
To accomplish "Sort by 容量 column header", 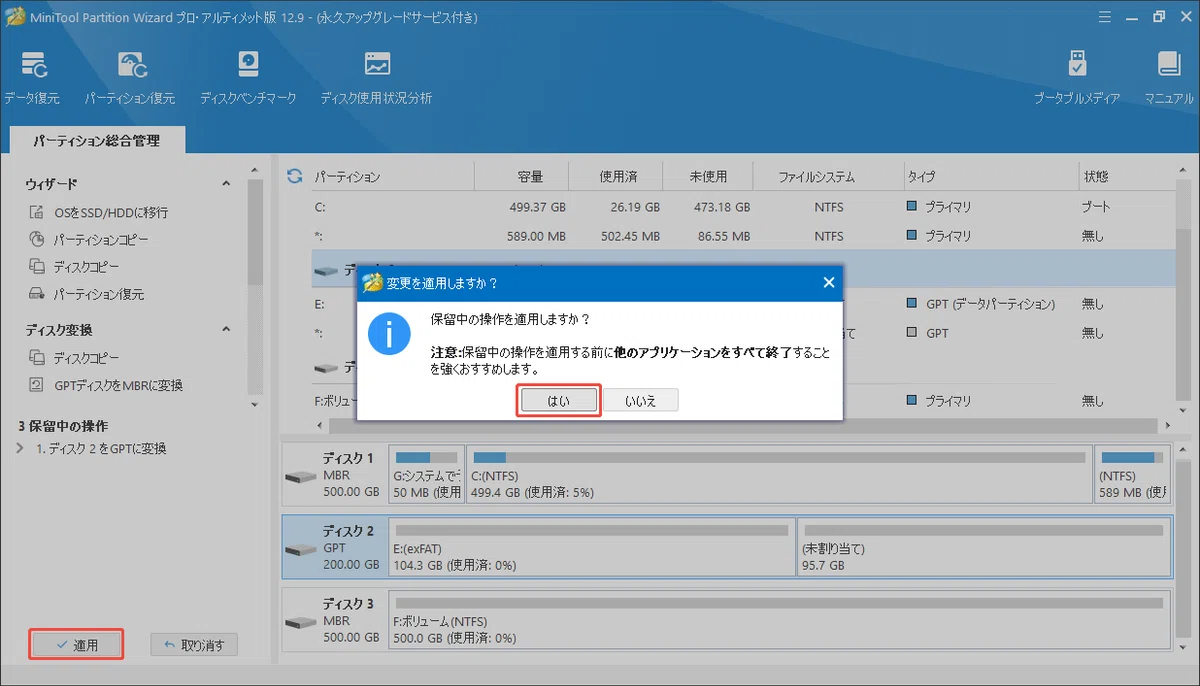I will point(530,177).
